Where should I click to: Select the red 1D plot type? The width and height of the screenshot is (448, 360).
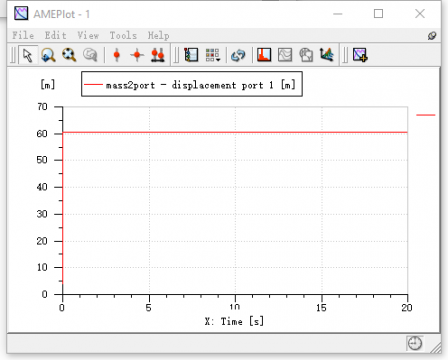pyautogui.click(x=264, y=55)
